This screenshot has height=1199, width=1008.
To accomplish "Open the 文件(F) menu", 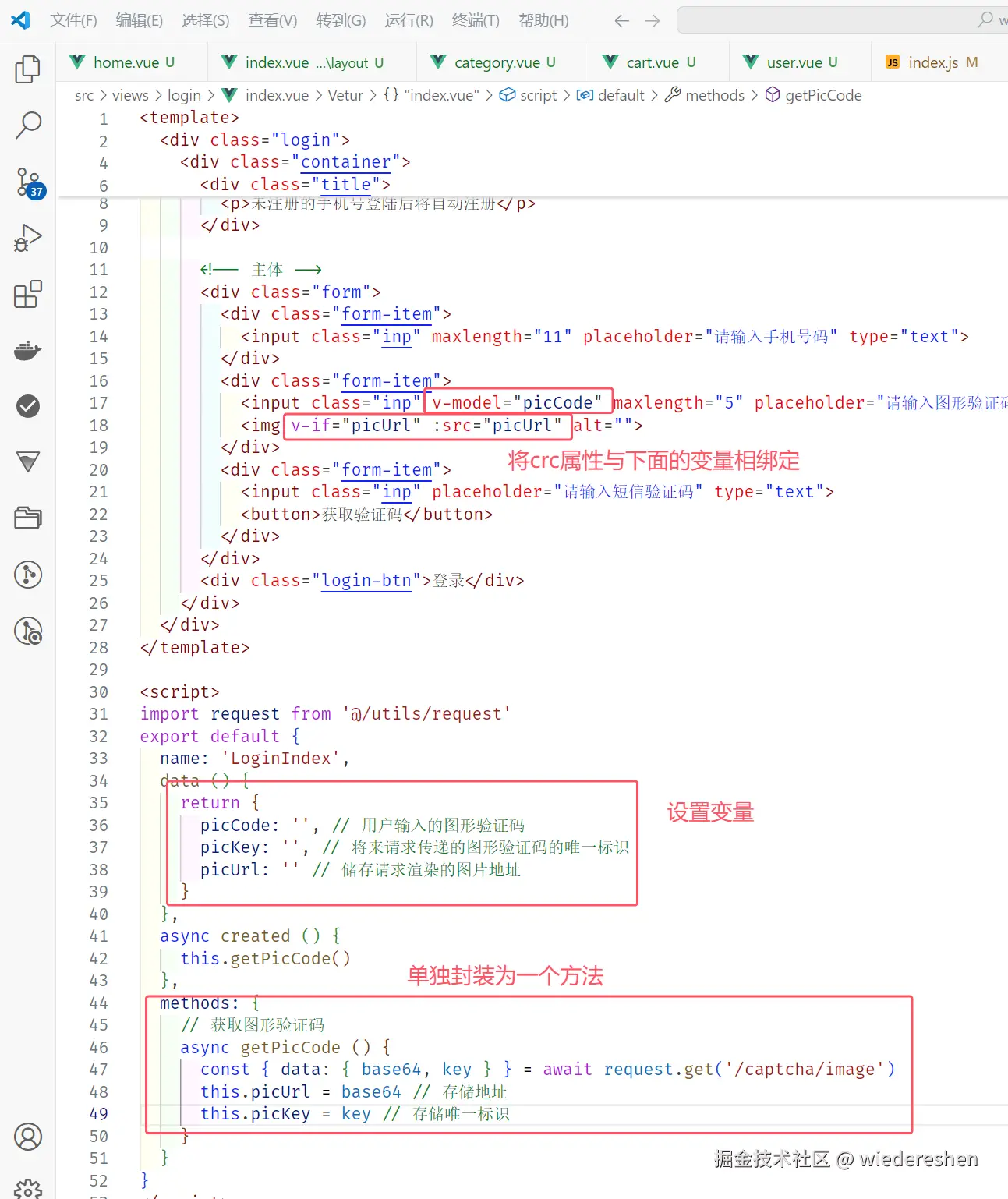I will tap(73, 20).
